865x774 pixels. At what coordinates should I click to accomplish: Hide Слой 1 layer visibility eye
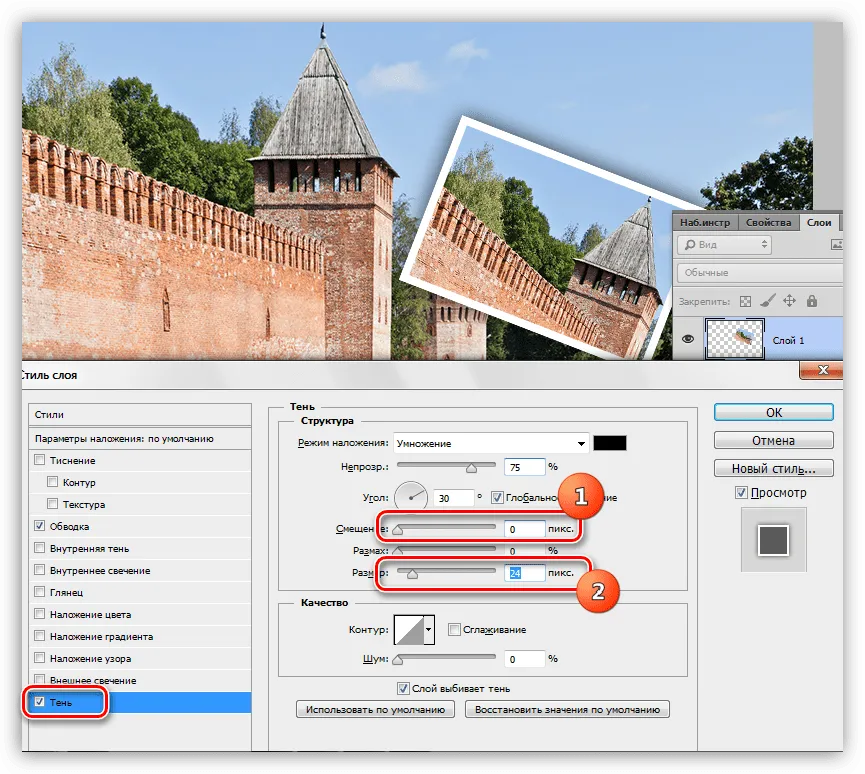click(688, 339)
